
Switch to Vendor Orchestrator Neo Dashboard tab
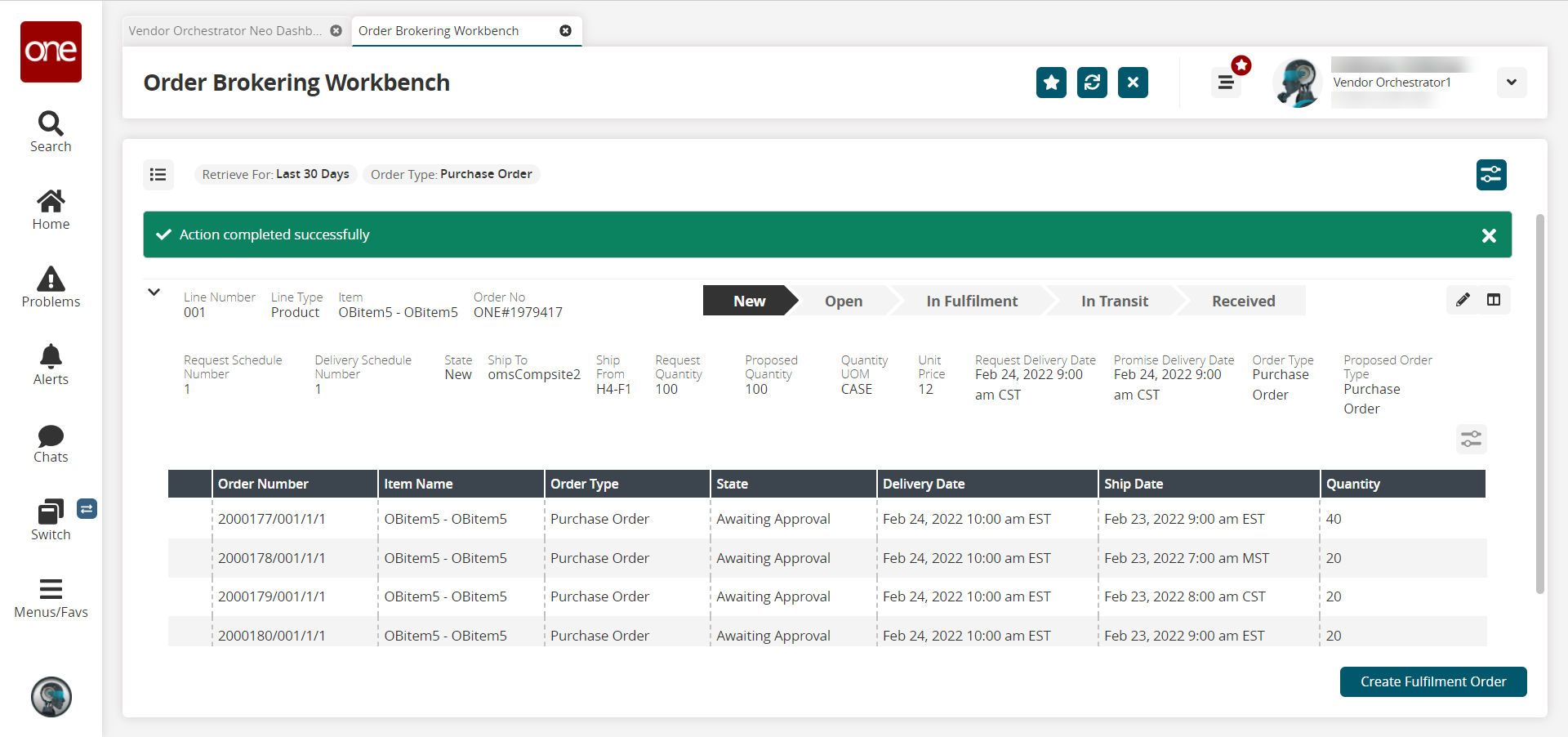[x=225, y=31]
